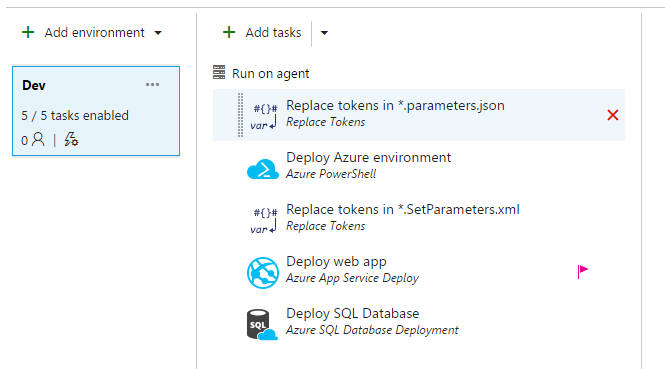This screenshot has height=369, width=665.
Task: Click the Azure PowerShell cloud icon
Action: (x=263, y=169)
